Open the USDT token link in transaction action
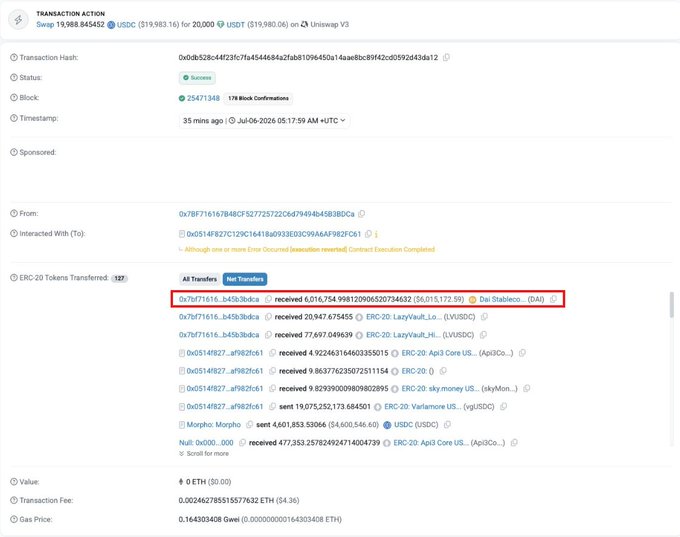 [x=235, y=25]
